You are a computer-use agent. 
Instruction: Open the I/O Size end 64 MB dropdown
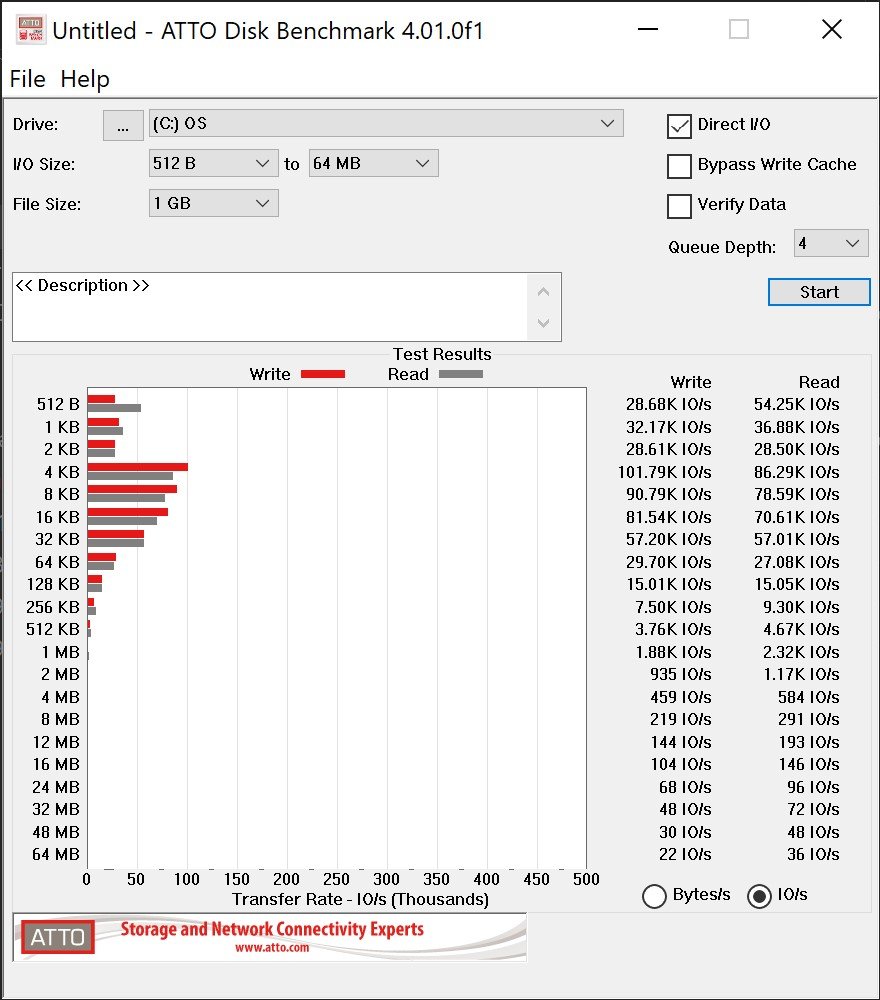coord(373,163)
